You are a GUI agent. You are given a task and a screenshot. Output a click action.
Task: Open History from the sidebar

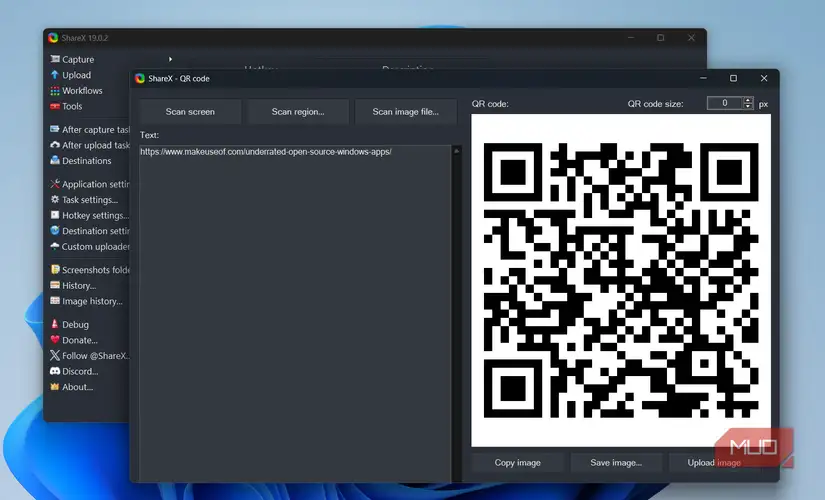point(79,286)
